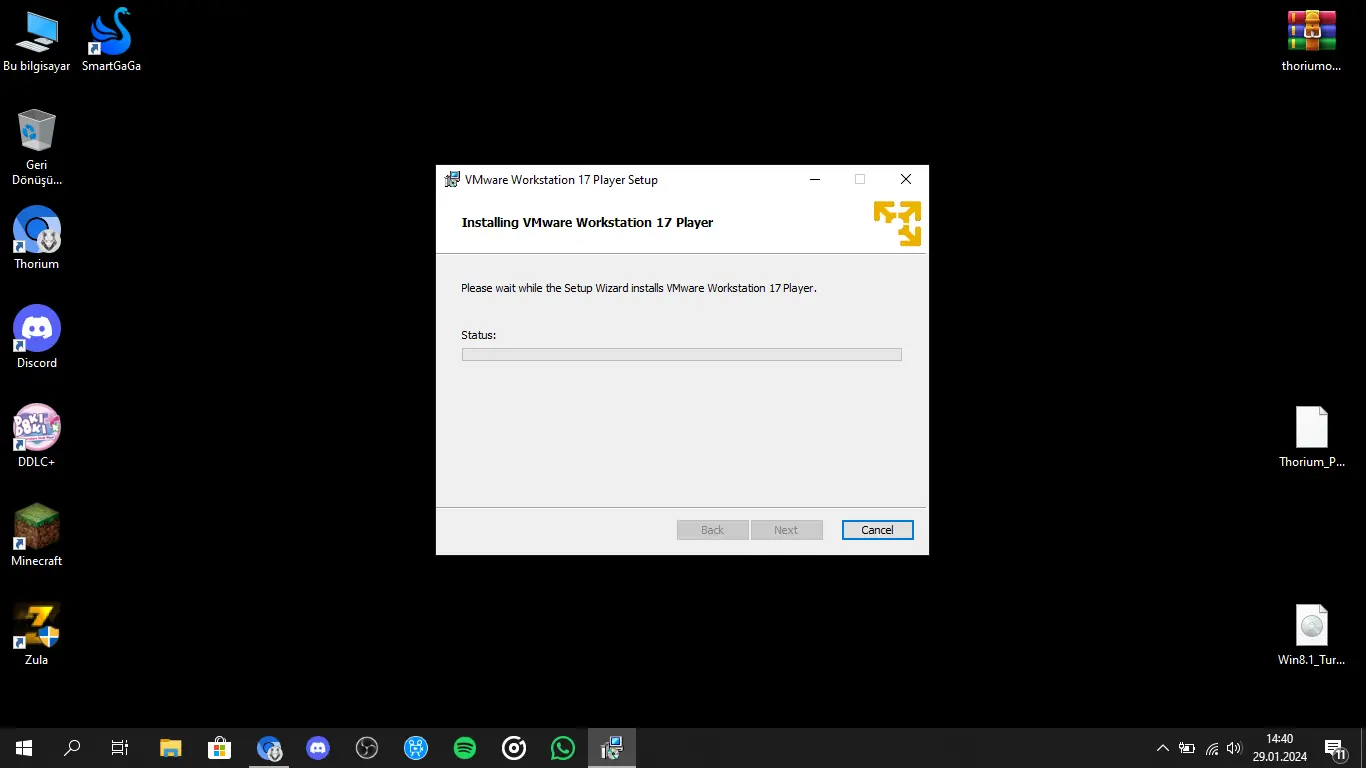Open Spotify from the taskbar
This screenshot has height=768, width=1366.
click(465, 748)
